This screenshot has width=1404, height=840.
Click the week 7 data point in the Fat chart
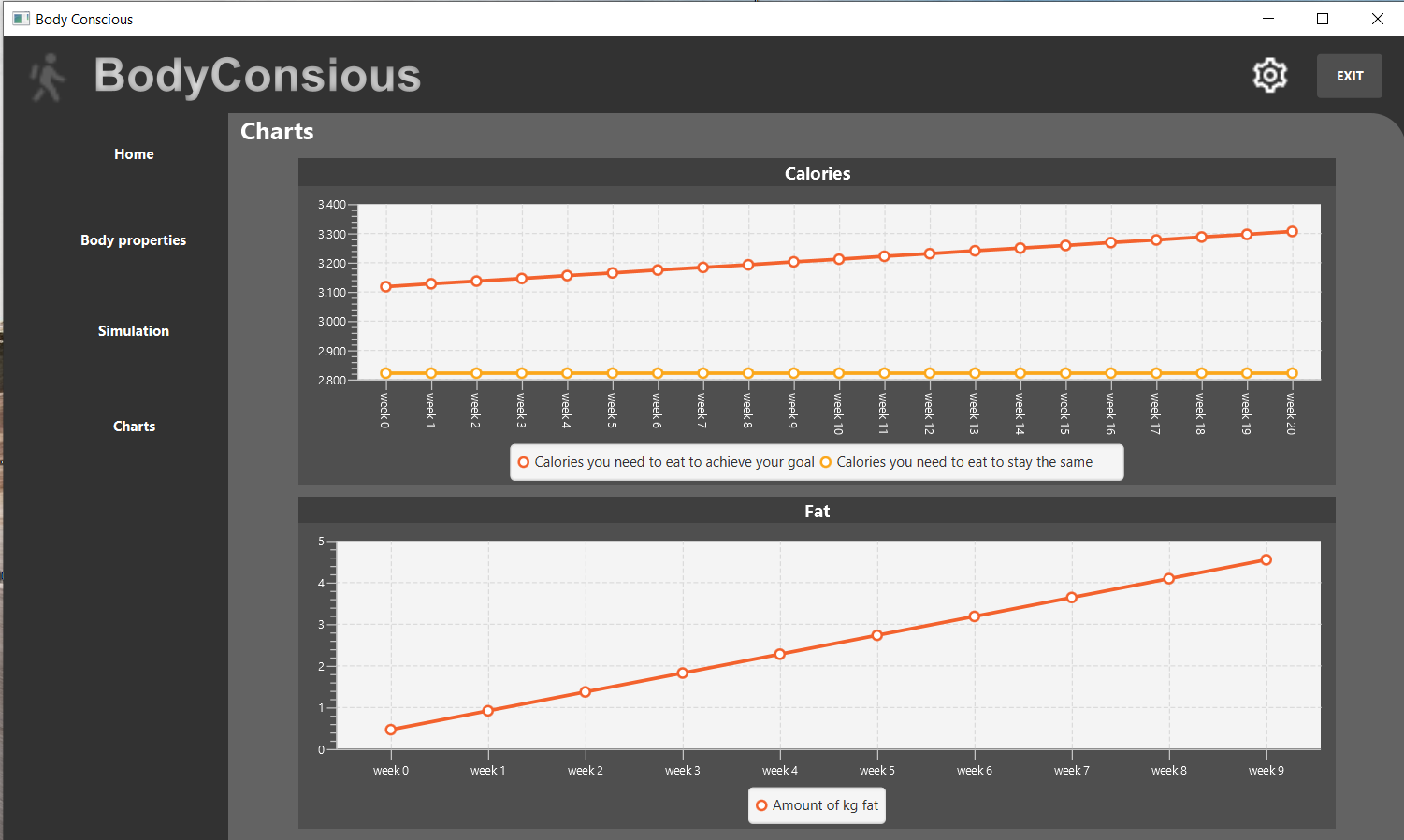pyautogui.click(x=1072, y=598)
